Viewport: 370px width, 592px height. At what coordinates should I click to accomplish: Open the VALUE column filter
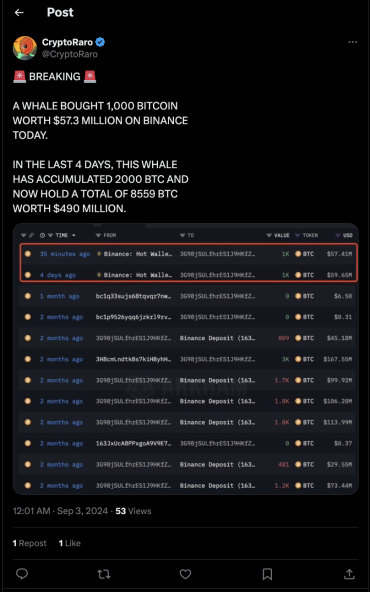pyautogui.click(x=278, y=235)
